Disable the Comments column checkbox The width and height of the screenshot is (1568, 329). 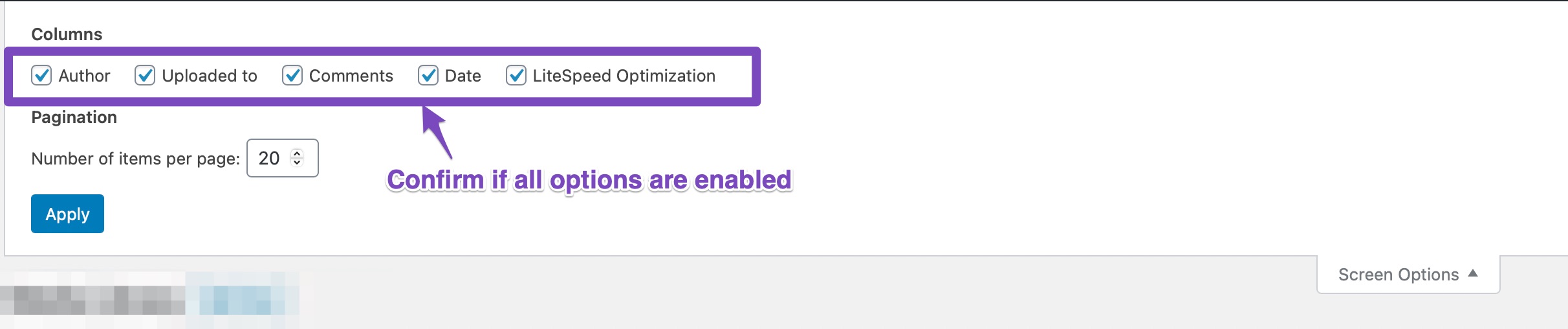pyautogui.click(x=292, y=76)
